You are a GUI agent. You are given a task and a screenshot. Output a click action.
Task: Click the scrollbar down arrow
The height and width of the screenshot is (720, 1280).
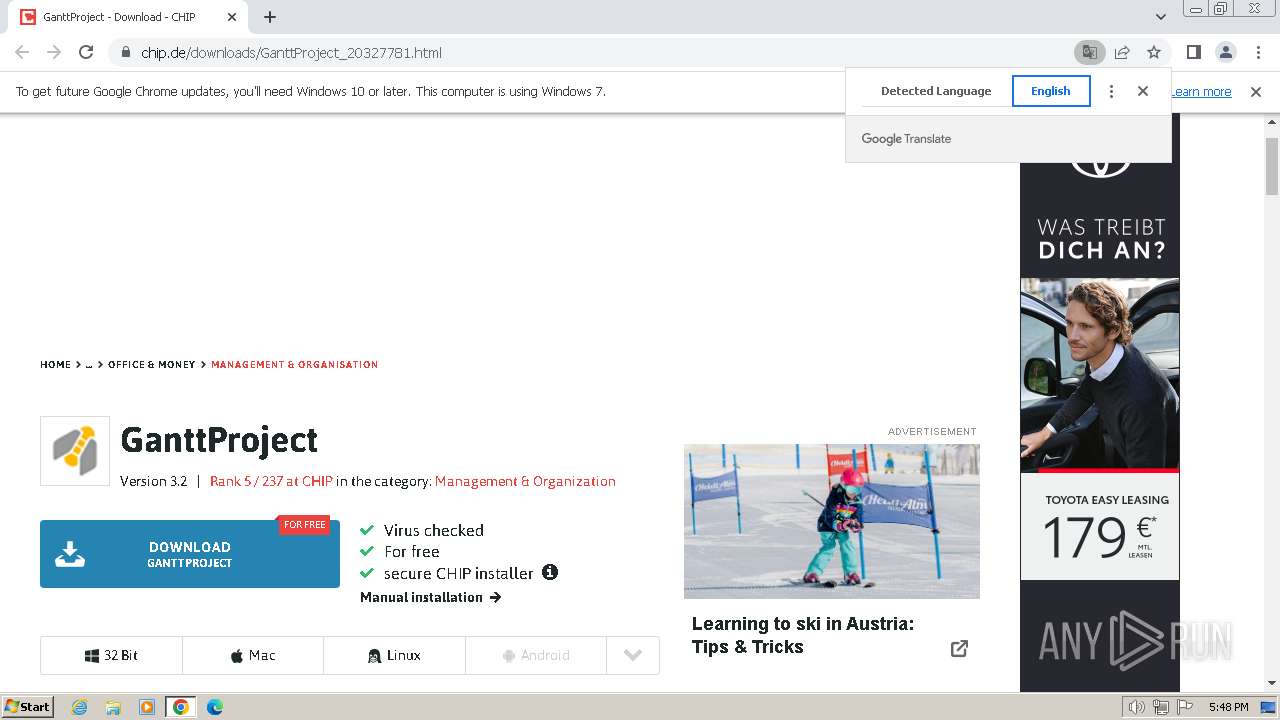tap(1272, 683)
